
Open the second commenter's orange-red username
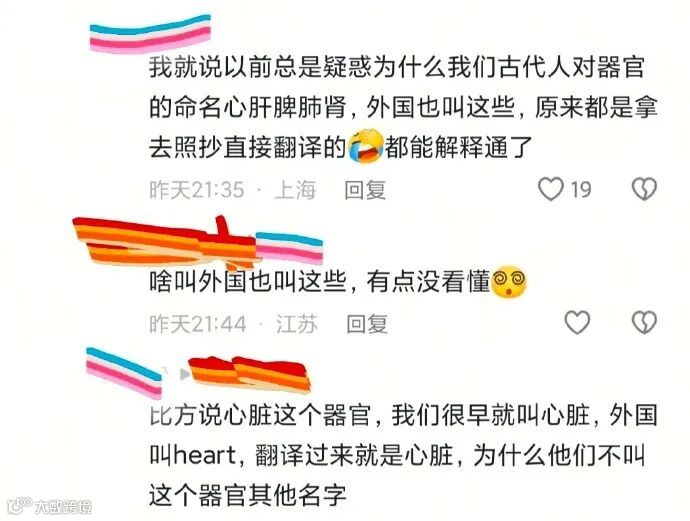(x=164, y=242)
